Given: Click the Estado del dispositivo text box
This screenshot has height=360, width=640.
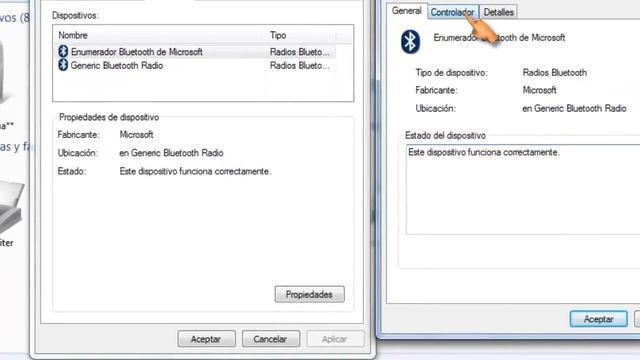Looking at the screenshot, I should click(x=523, y=189).
